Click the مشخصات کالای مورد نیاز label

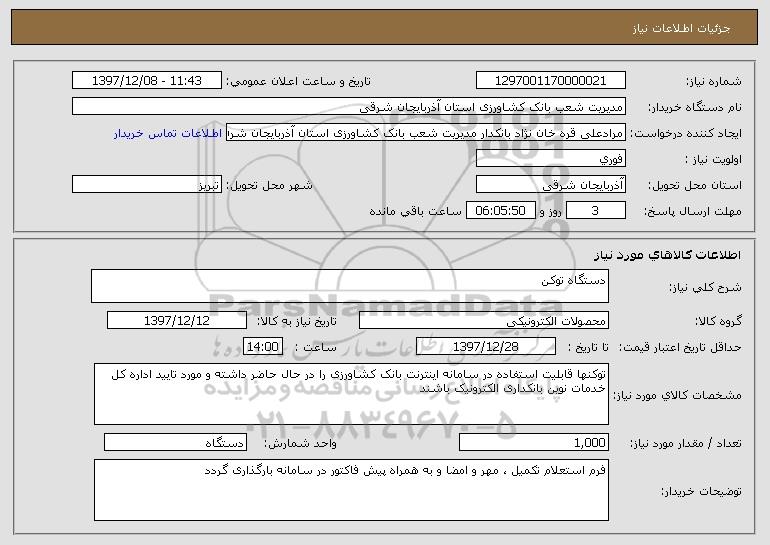coord(678,395)
